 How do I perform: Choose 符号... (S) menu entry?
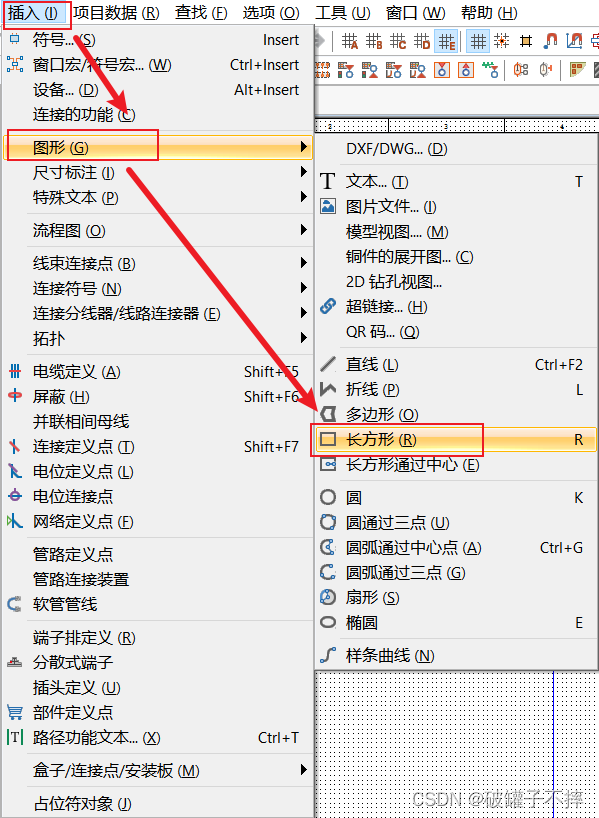pos(158,40)
